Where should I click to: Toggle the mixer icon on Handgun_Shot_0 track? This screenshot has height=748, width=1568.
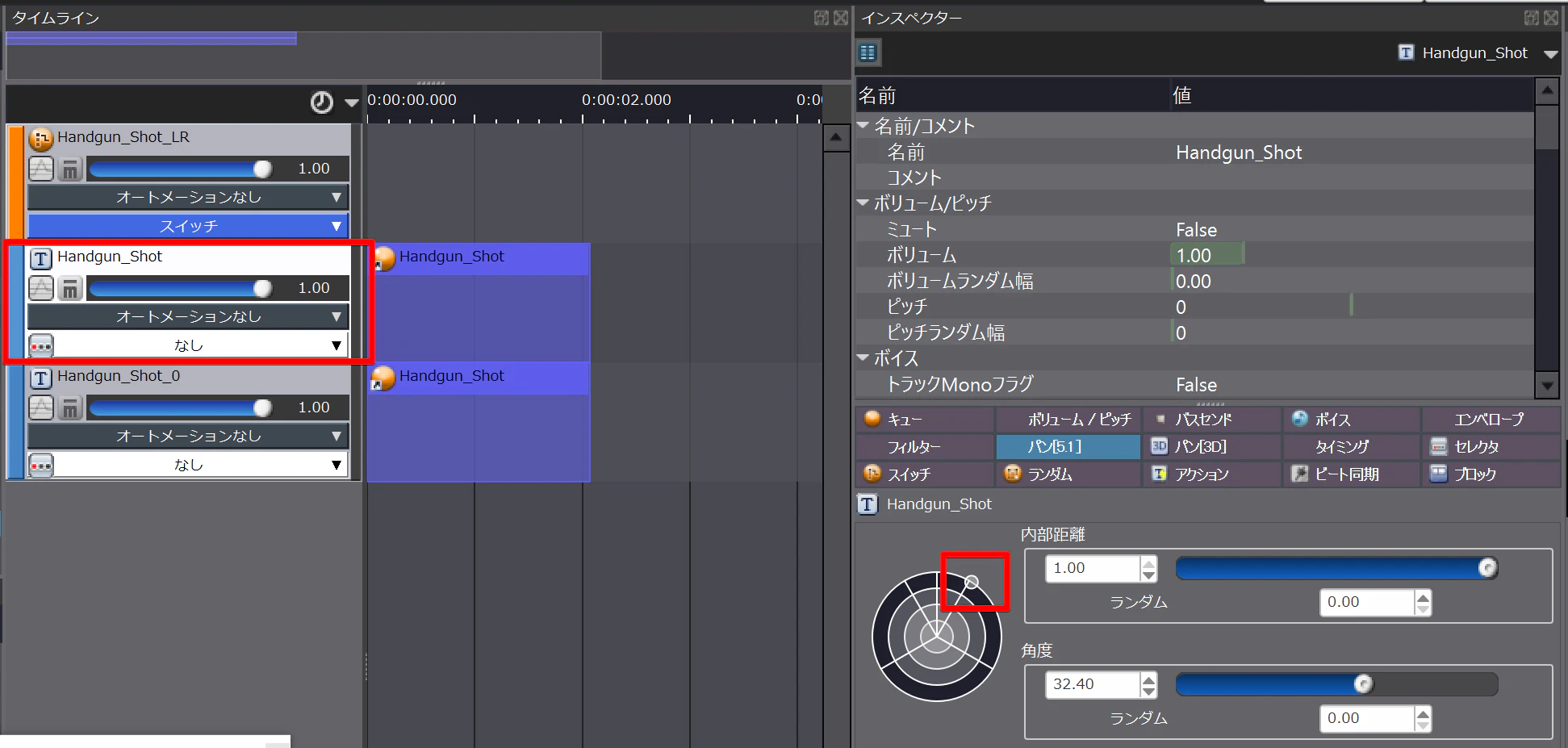(70, 407)
